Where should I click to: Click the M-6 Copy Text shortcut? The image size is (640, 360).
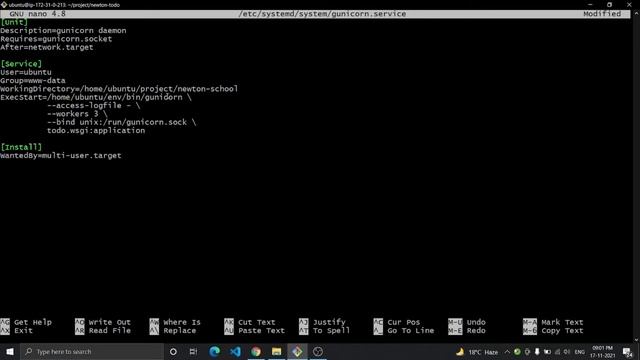[553, 331]
